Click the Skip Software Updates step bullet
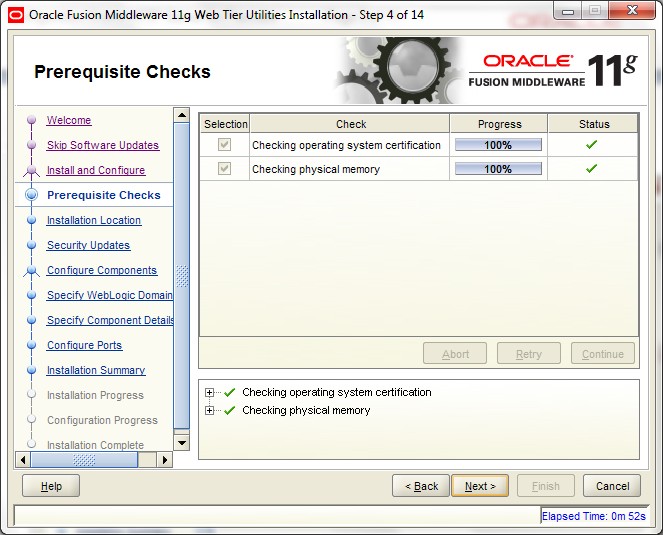 click(31, 145)
